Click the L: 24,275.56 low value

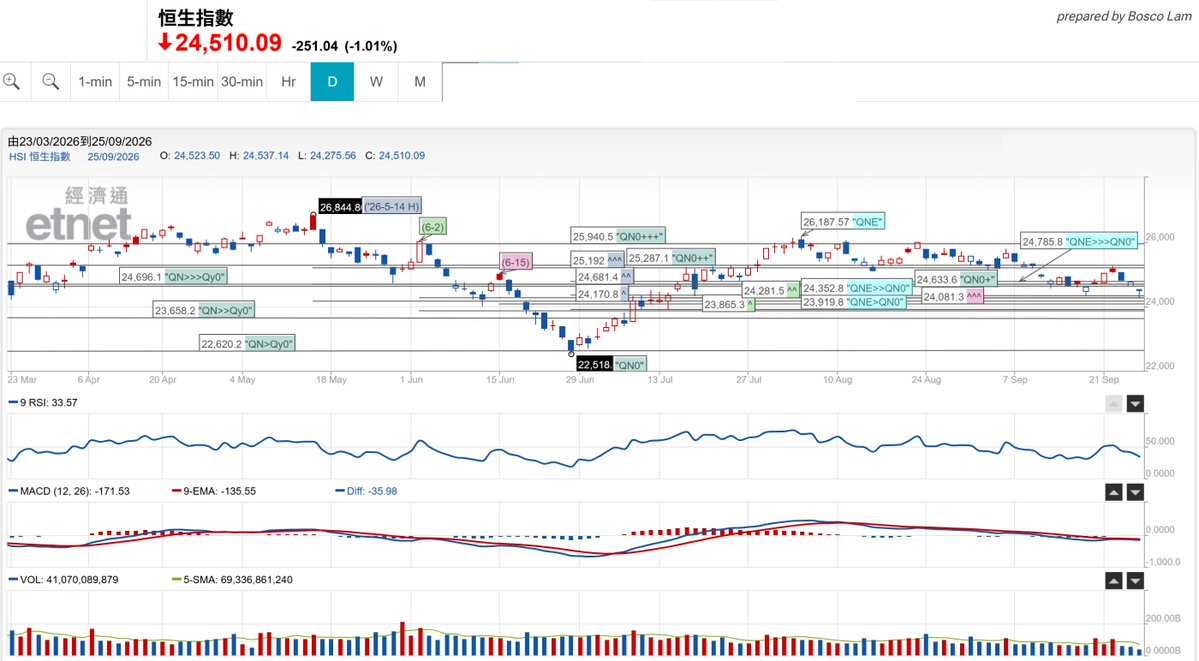click(x=327, y=155)
